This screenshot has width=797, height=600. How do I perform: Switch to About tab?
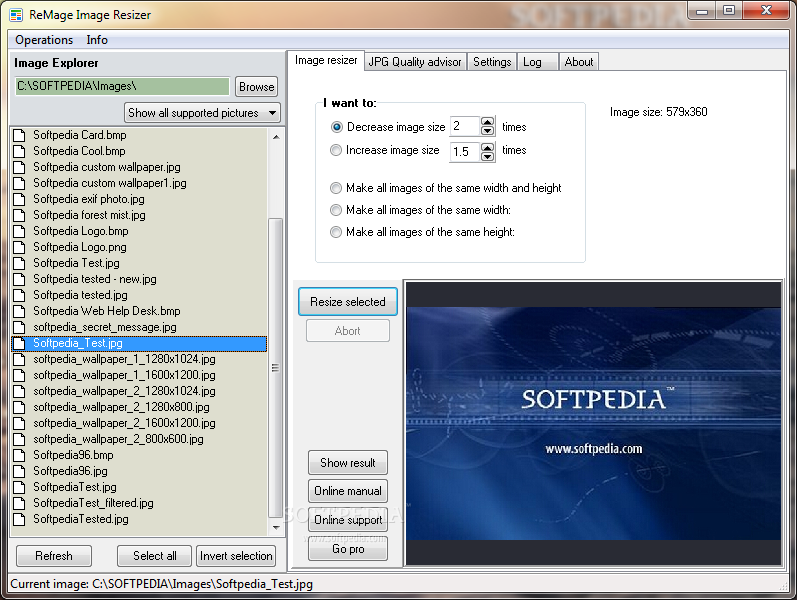point(579,62)
